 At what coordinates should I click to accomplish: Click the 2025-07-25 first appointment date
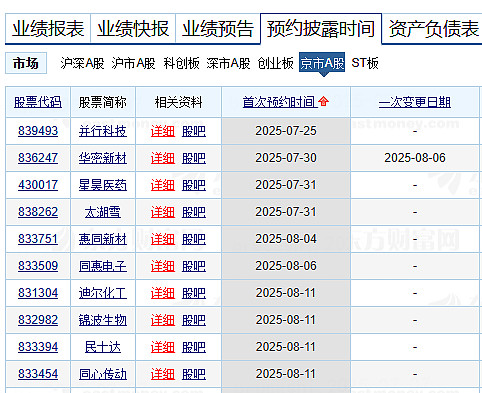(286, 131)
